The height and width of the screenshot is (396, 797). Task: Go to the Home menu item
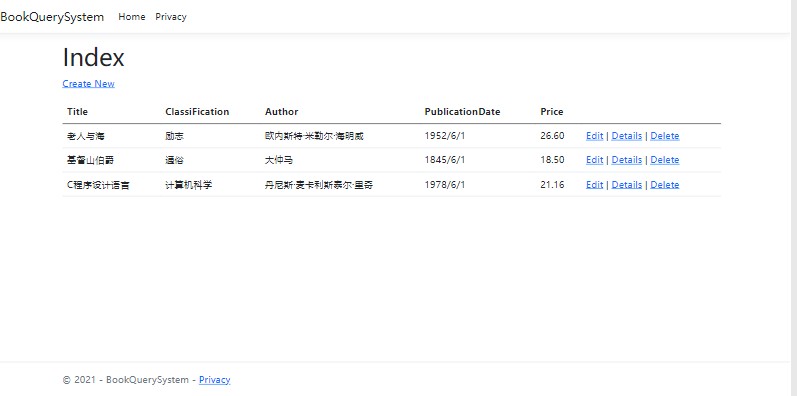(132, 17)
